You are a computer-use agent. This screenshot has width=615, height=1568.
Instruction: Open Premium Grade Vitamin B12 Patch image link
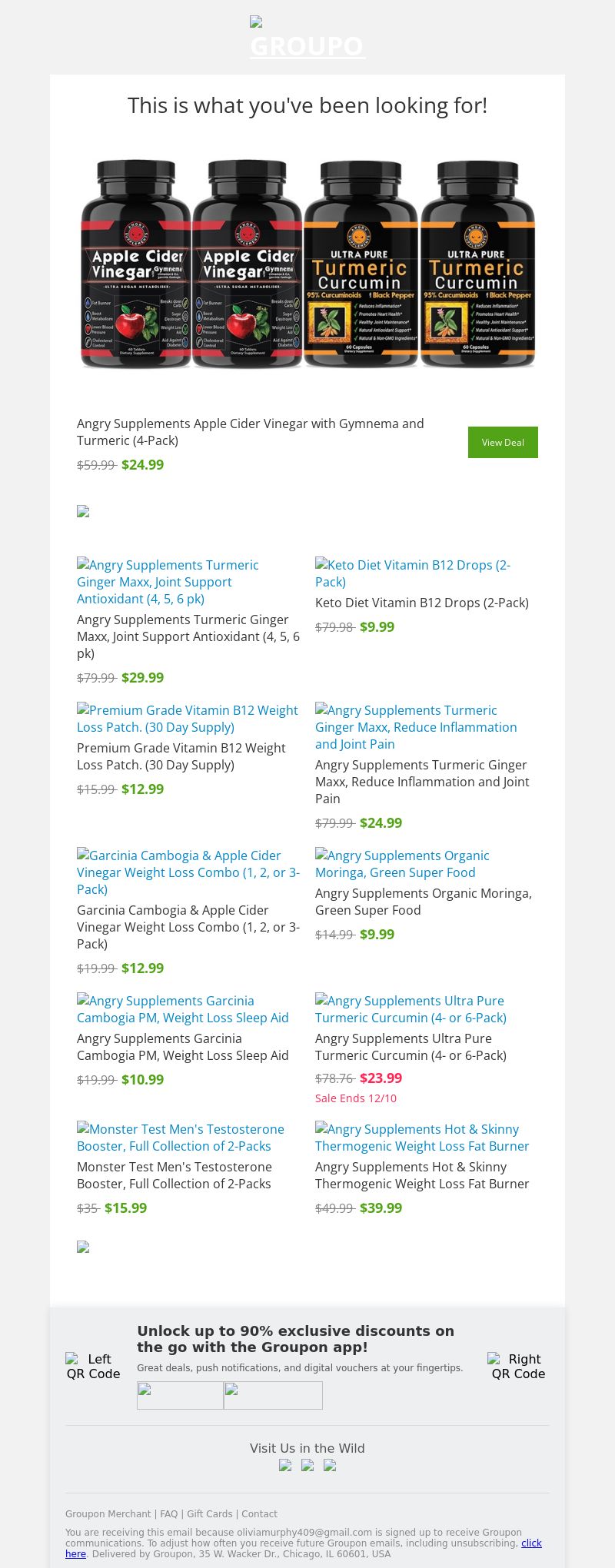(188, 719)
